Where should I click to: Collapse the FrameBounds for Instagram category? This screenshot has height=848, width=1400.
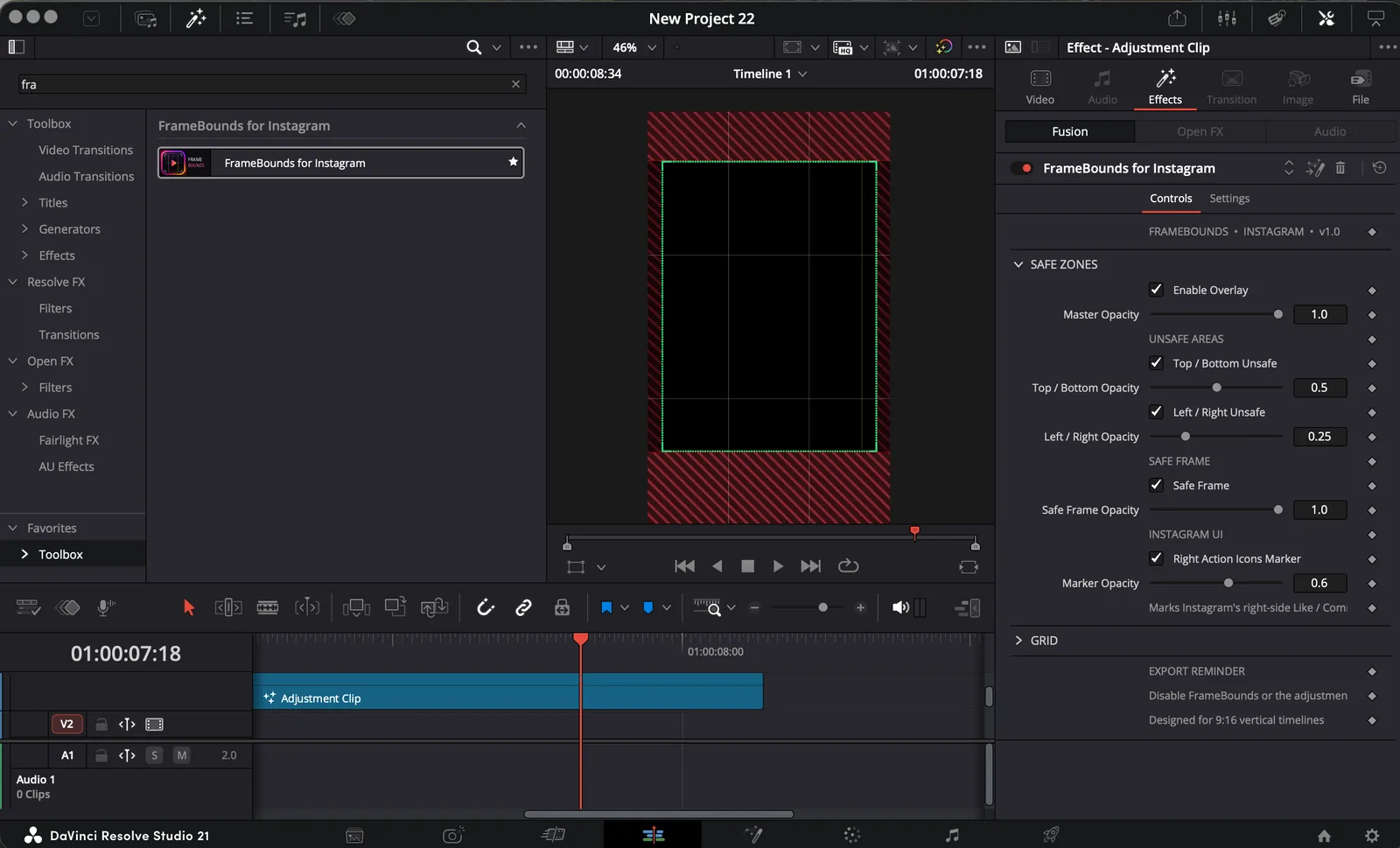pos(521,125)
